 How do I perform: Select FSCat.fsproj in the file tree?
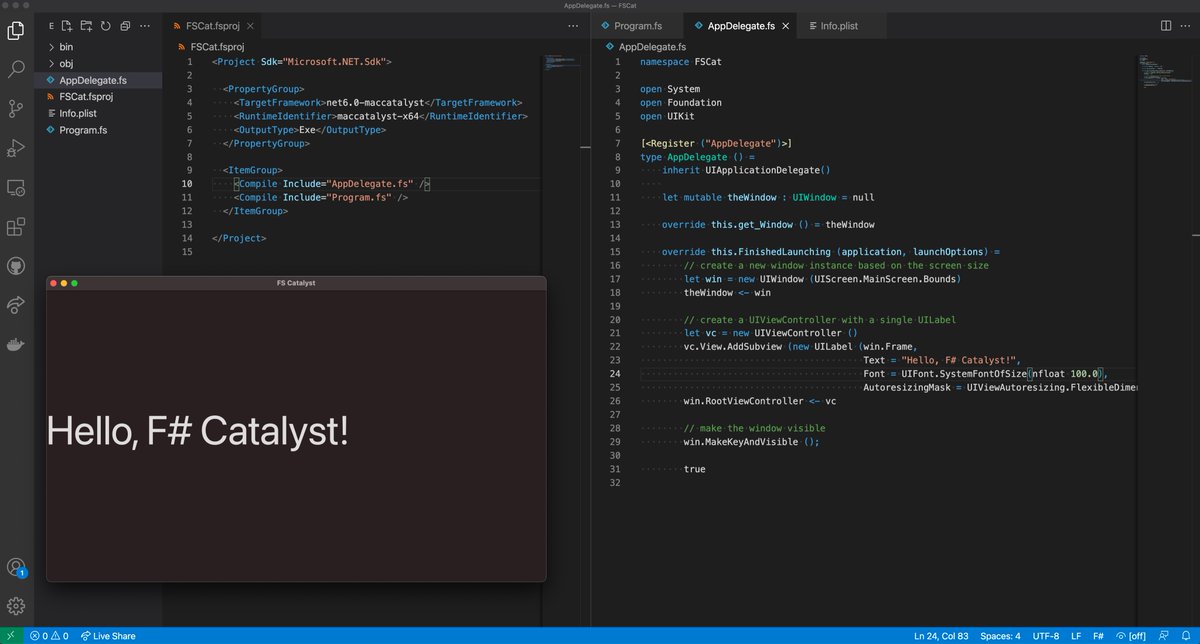click(x=98, y=97)
